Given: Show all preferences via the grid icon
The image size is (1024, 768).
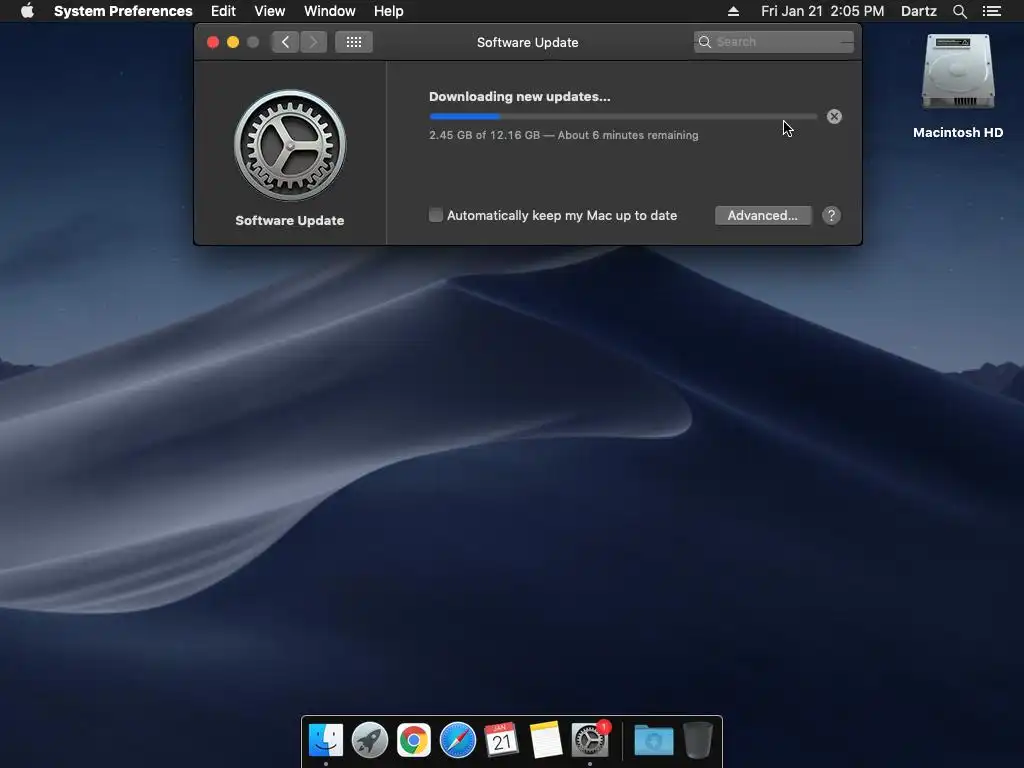Looking at the screenshot, I should 354,42.
